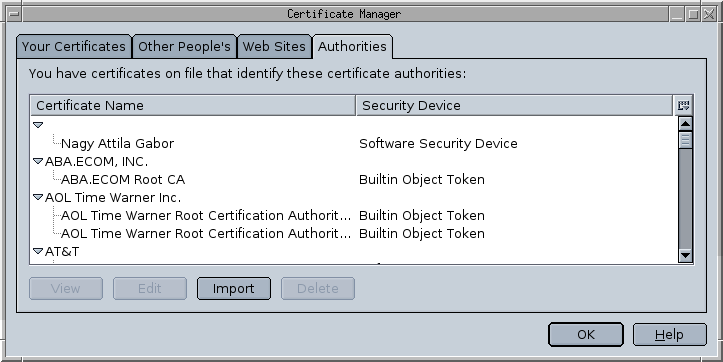Open the Web Sites tab
The height and width of the screenshot is (362, 723).
pos(274,47)
